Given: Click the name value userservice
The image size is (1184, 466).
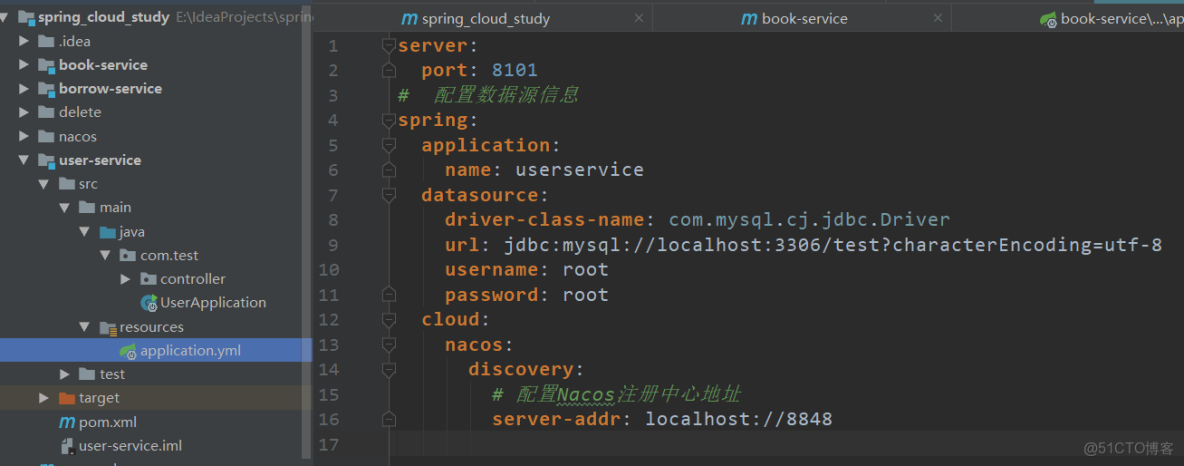Looking at the screenshot, I should (x=579, y=170).
